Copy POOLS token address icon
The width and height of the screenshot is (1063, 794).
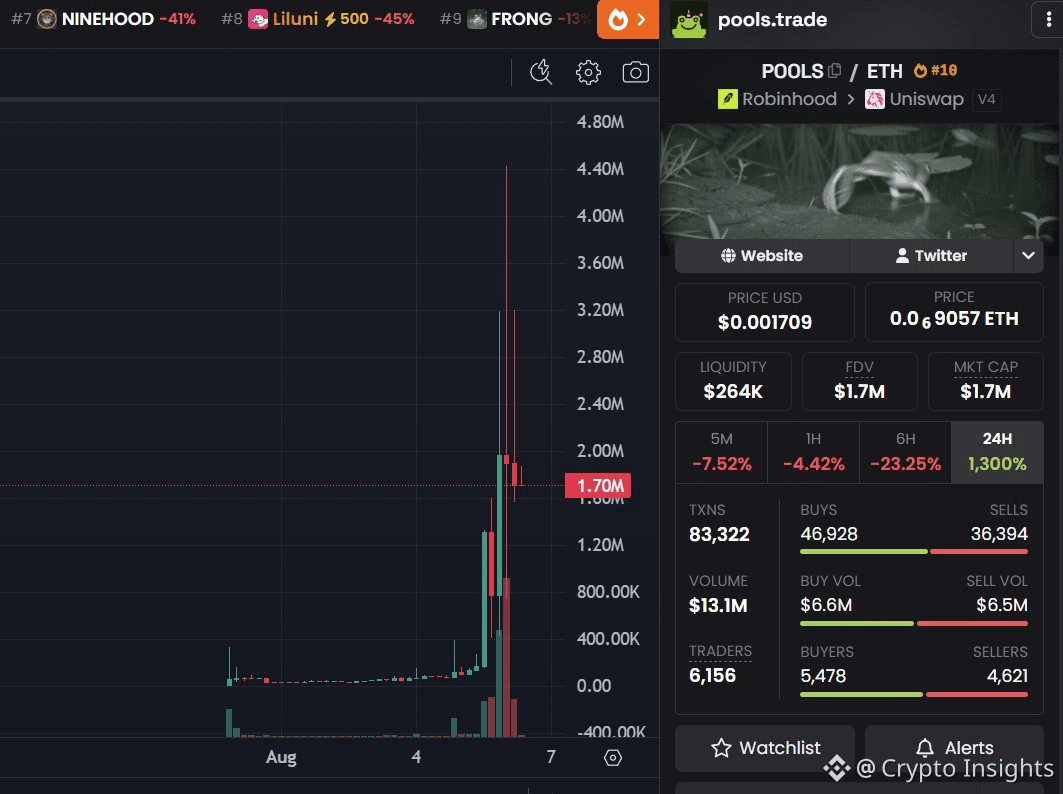(x=835, y=71)
